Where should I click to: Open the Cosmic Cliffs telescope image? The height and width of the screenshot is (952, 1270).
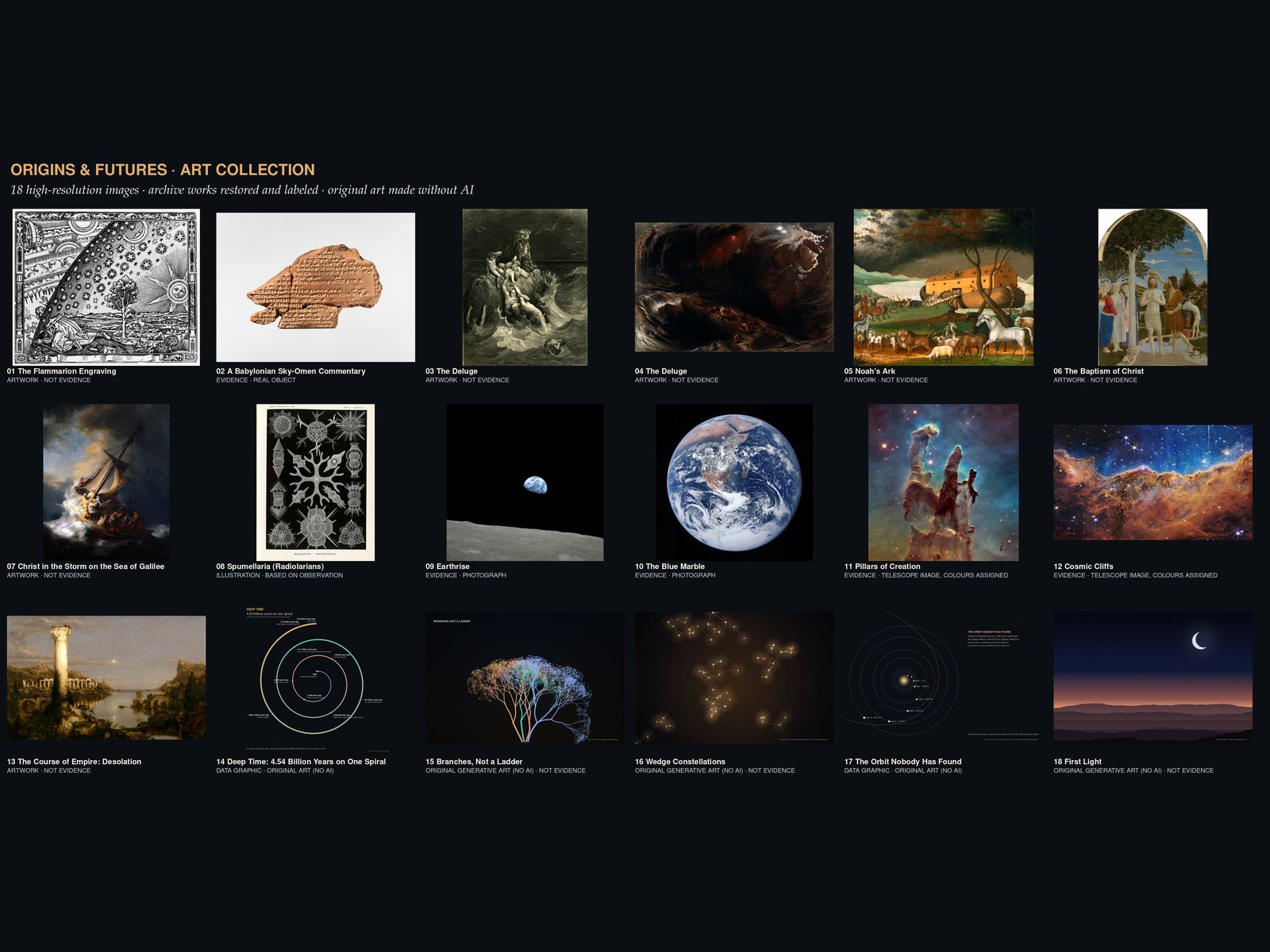pos(1153,482)
